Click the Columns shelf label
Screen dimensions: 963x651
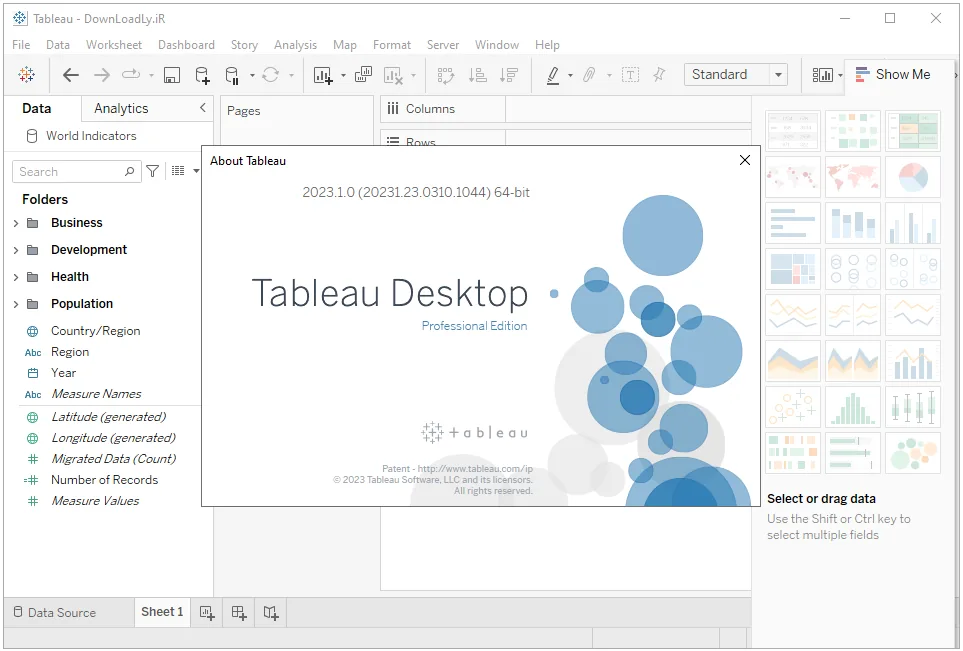pos(430,109)
